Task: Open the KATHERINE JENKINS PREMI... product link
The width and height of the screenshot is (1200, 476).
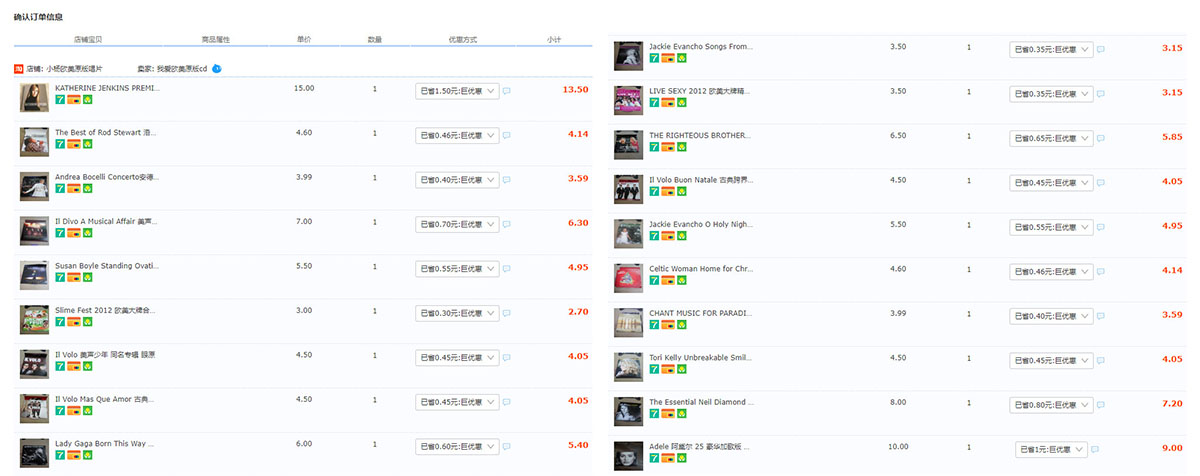Action: 107,88
